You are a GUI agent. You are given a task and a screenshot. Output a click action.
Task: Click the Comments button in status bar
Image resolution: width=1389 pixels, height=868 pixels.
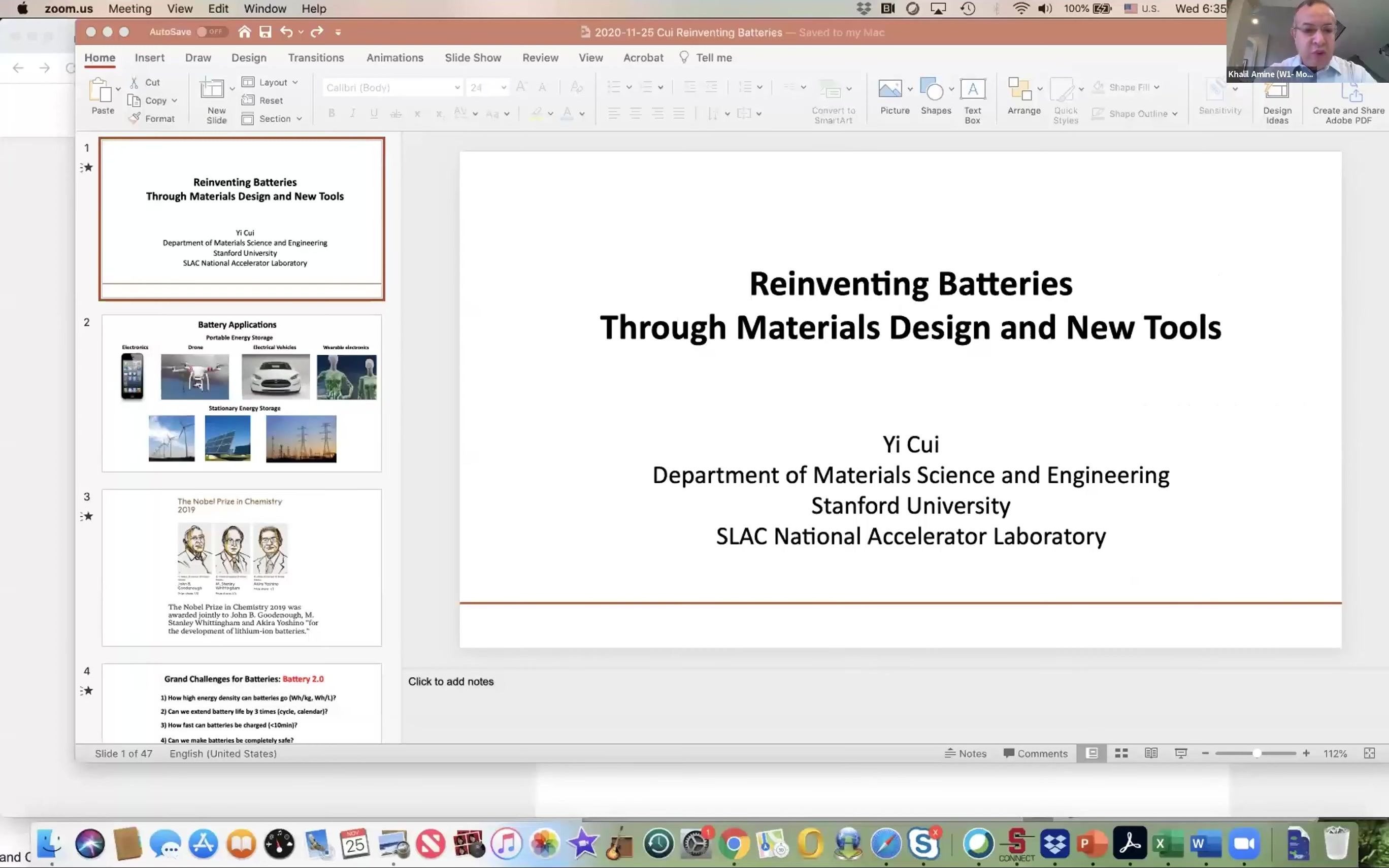coord(1036,753)
